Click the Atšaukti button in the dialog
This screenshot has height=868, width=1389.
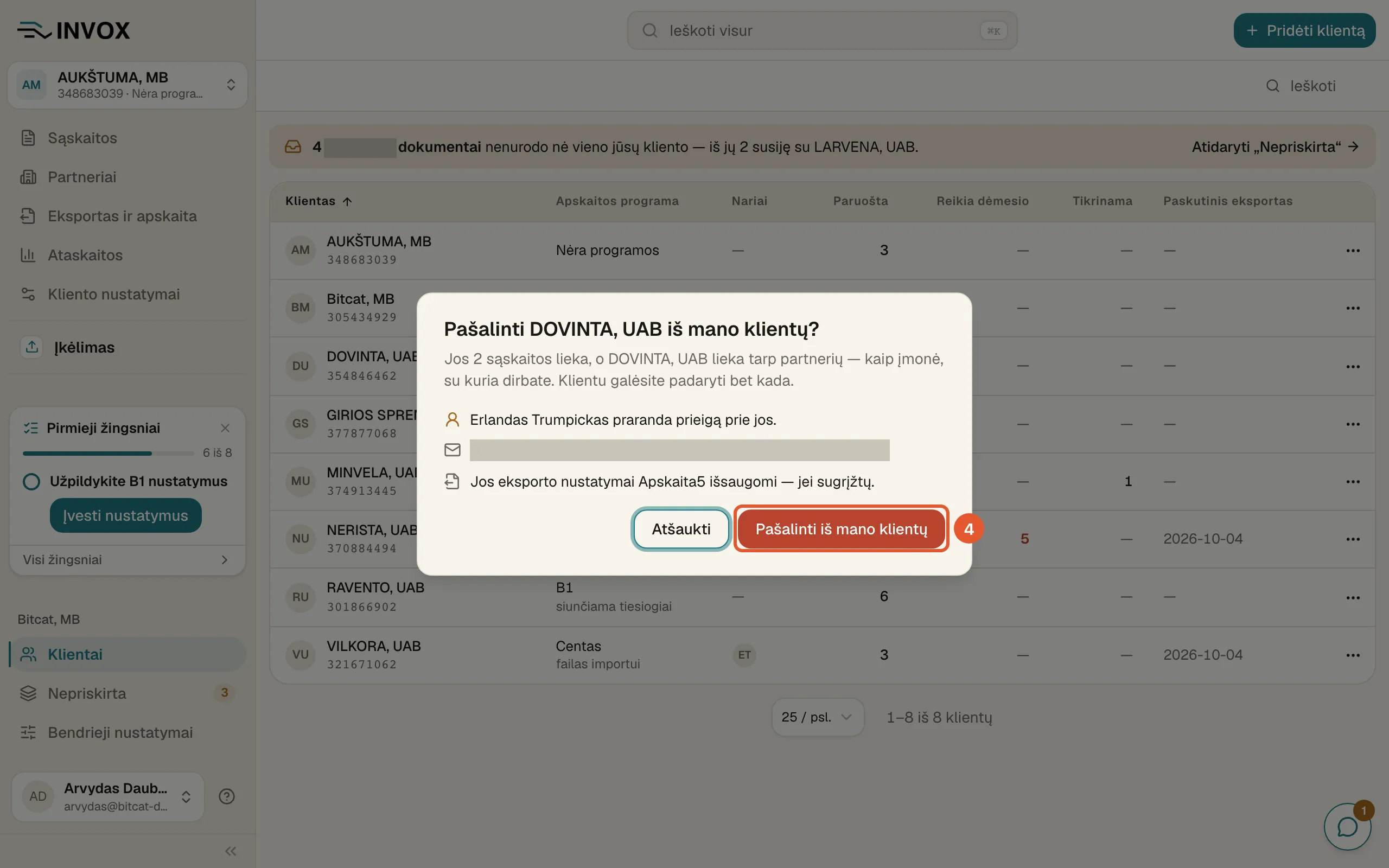pyautogui.click(x=681, y=529)
